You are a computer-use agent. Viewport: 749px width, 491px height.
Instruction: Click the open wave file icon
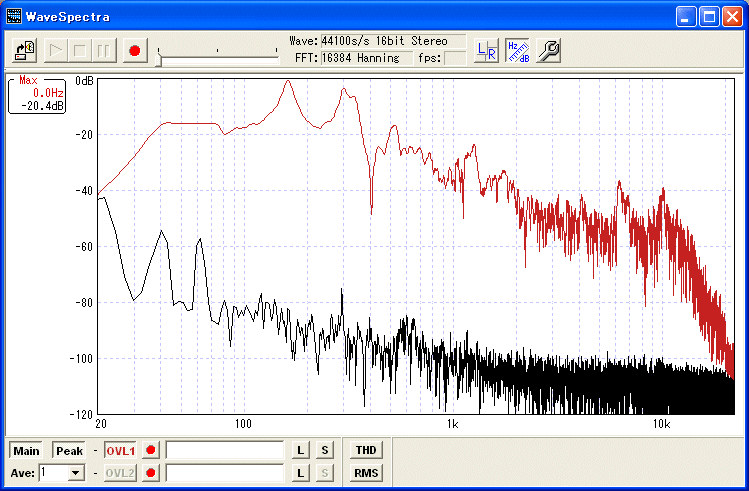27,50
